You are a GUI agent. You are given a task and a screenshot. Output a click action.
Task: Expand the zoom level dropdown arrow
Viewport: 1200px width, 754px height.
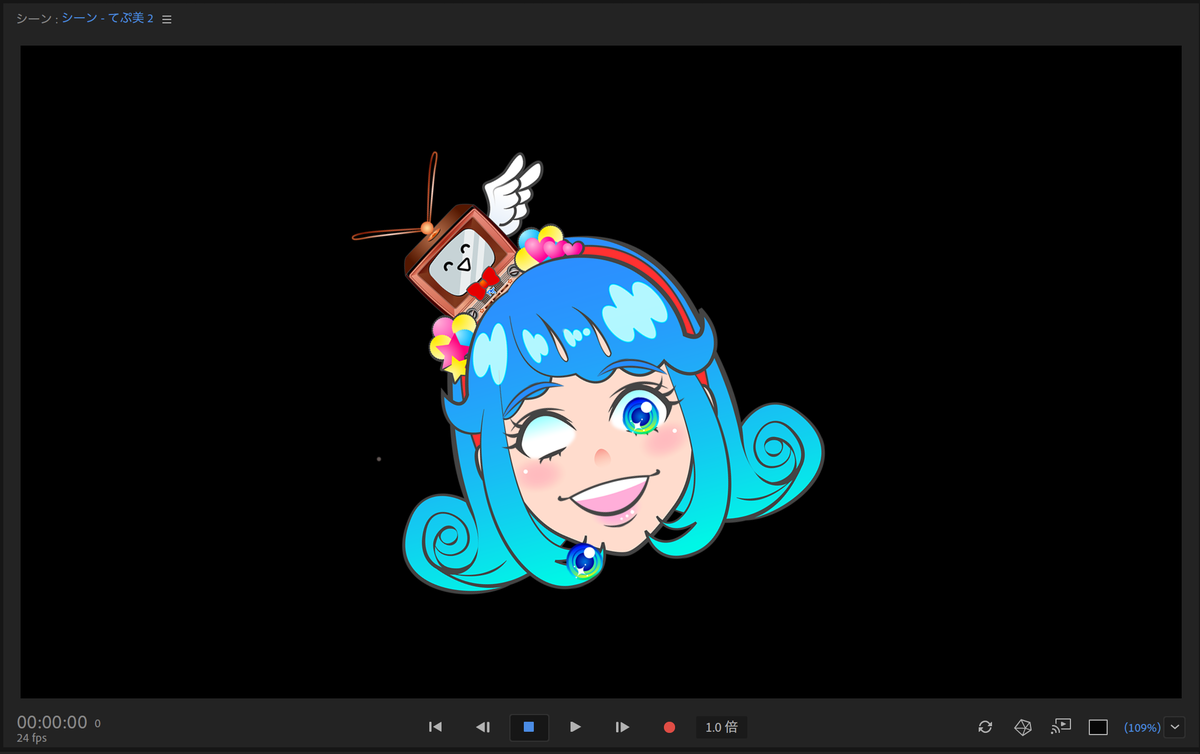tap(1174, 727)
